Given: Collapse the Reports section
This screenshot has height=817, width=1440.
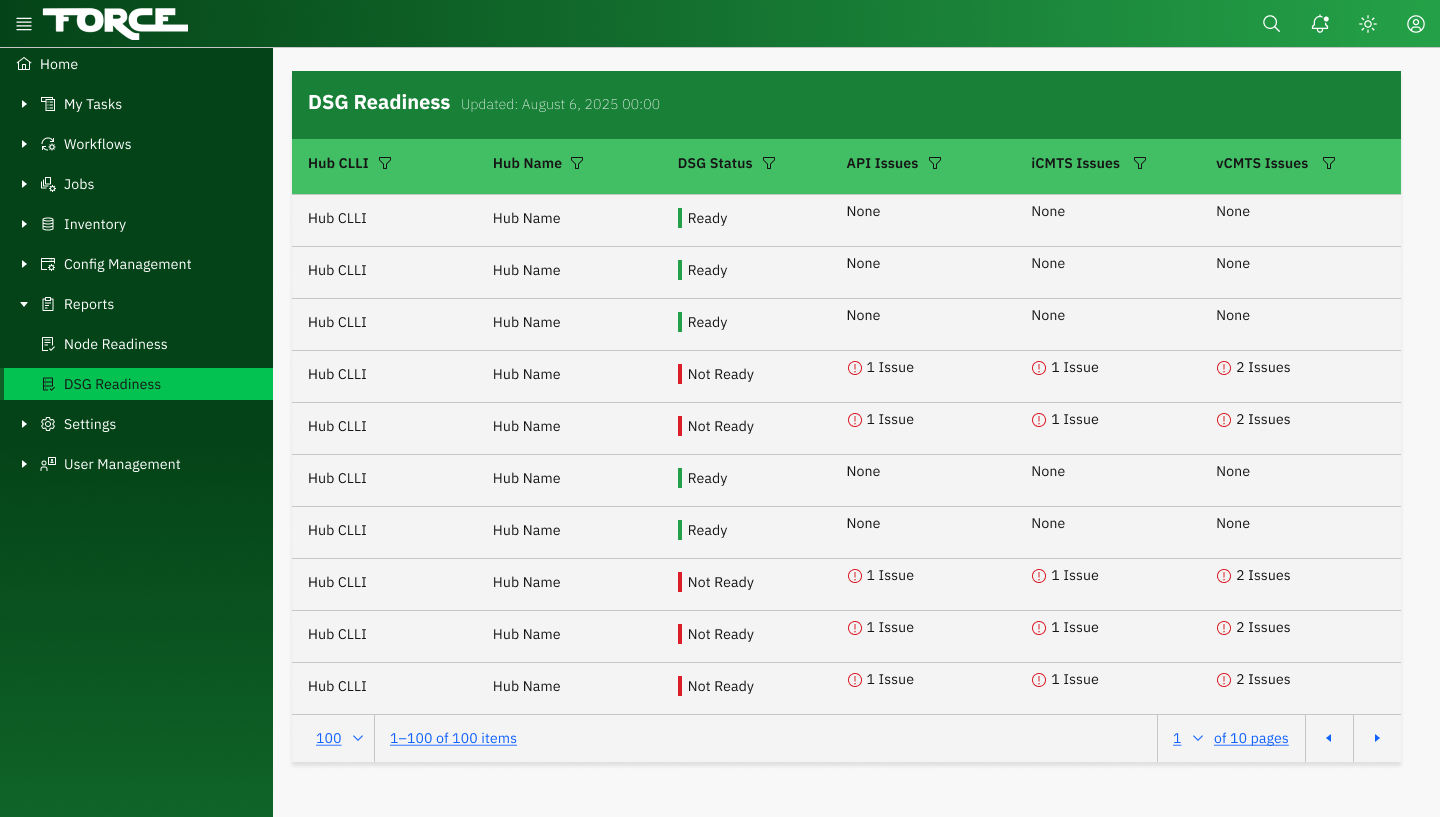Looking at the screenshot, I should pos(24,304).
